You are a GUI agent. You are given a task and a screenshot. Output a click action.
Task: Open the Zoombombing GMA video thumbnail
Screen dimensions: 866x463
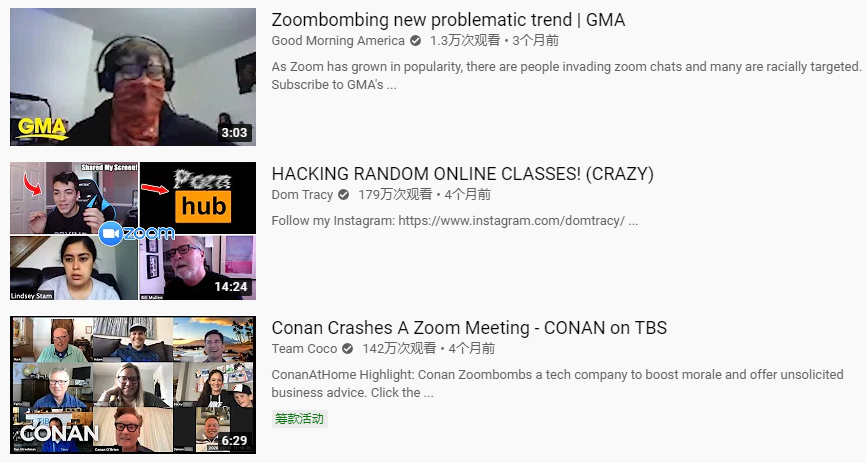pos(133,77)
